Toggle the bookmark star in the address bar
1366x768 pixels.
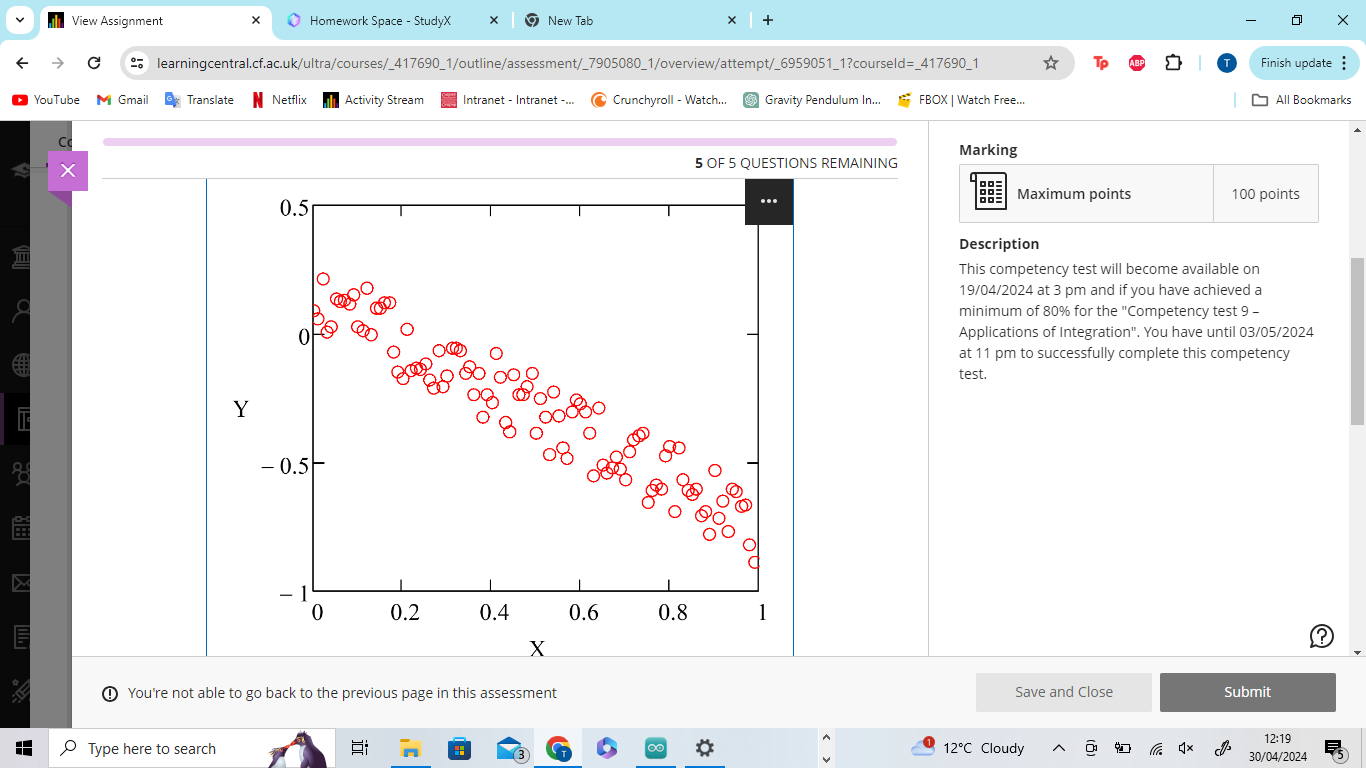coord(1051,62)
